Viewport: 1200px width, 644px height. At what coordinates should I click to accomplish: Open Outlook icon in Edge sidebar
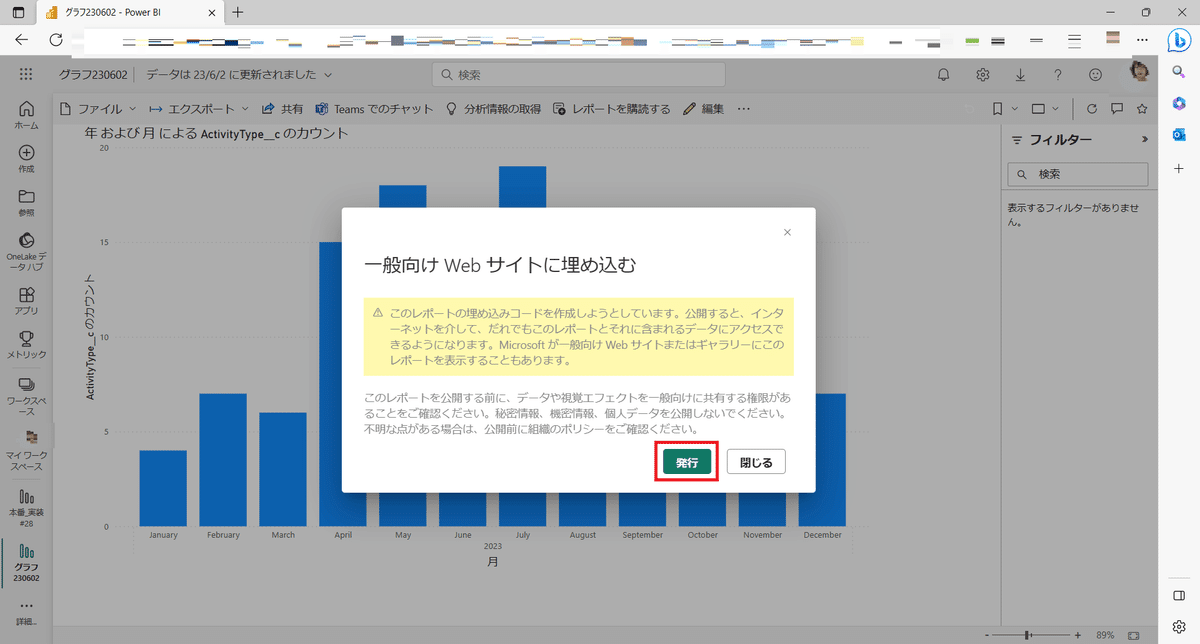[x=1179, y=135]
